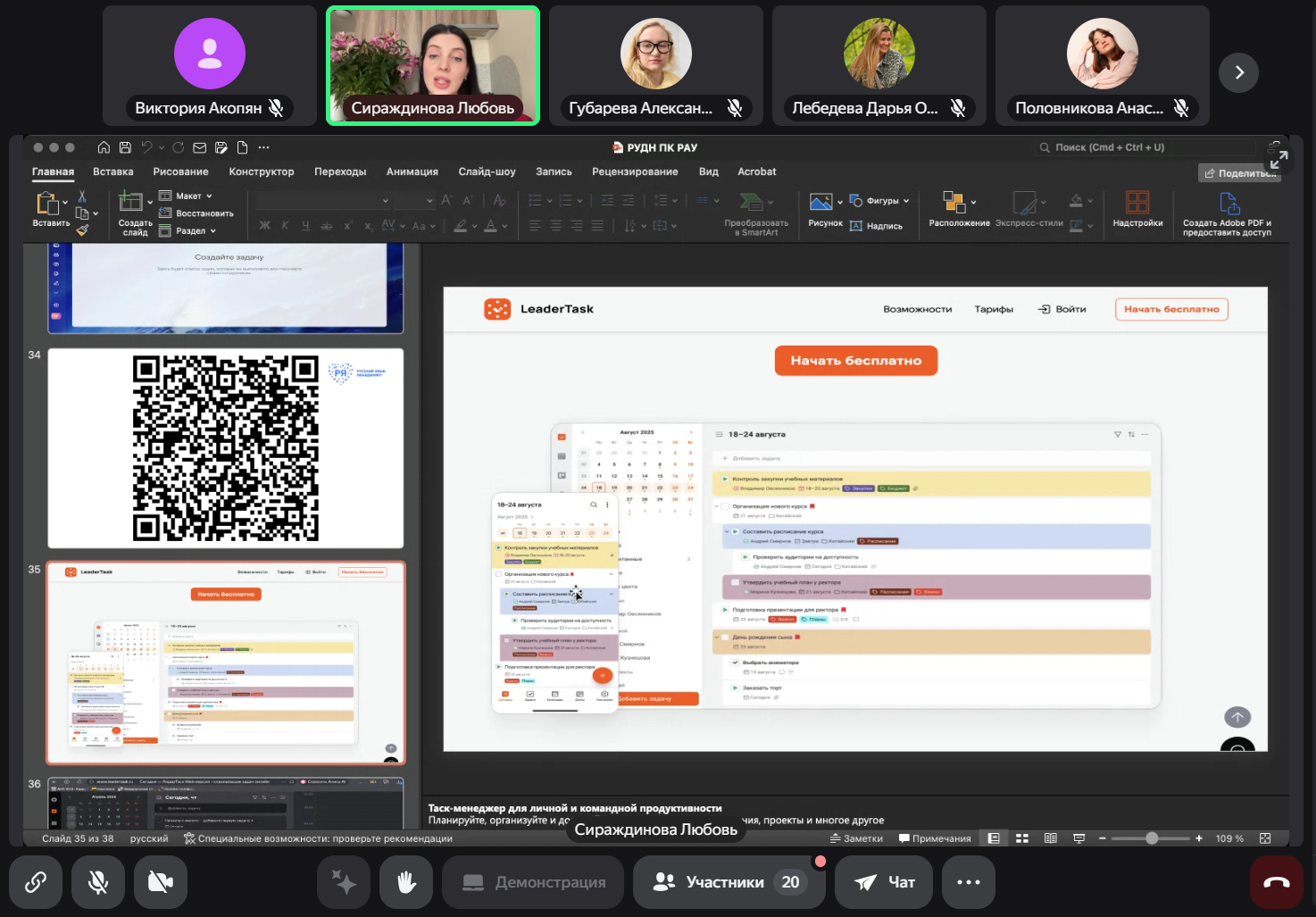Image resolution: width=1316 pixels, height=917 pixels.
Task: Toggle your microphone in the call bar
Action: tap(98, 882)
